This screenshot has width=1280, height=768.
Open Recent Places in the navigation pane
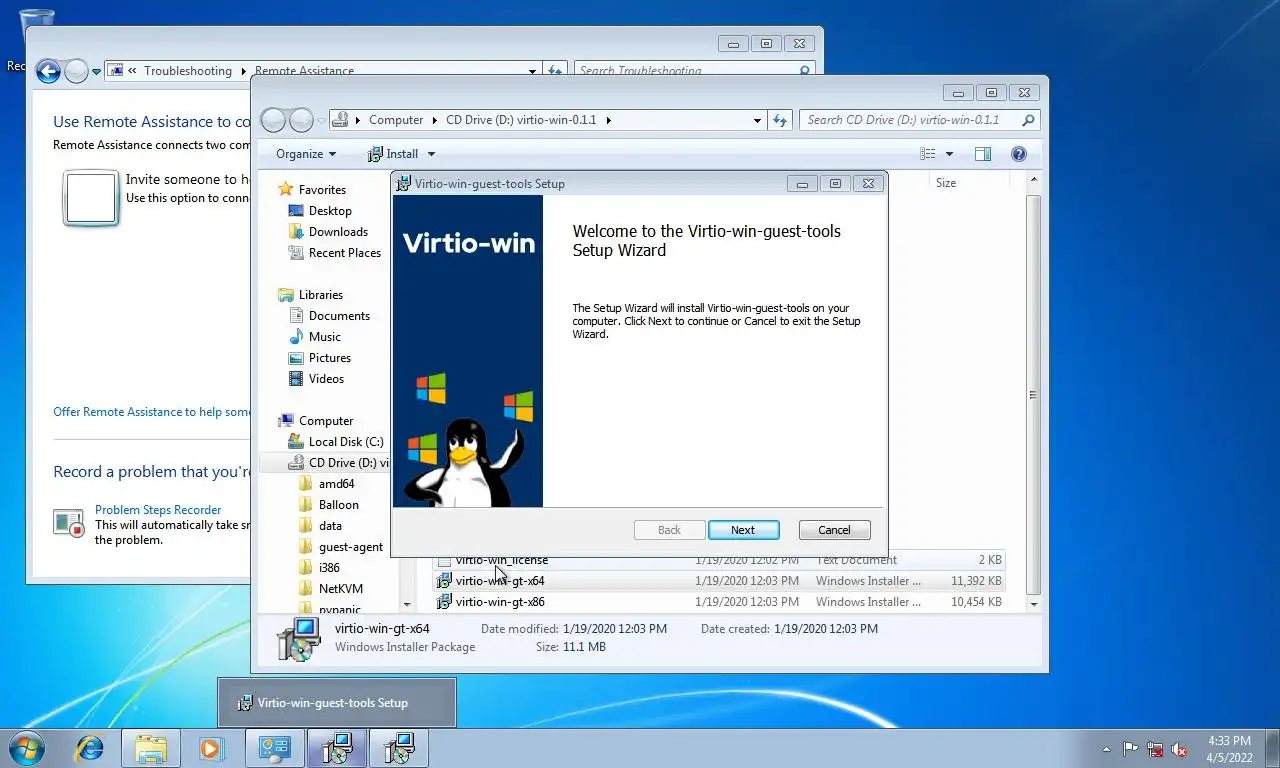pos(344,253)
